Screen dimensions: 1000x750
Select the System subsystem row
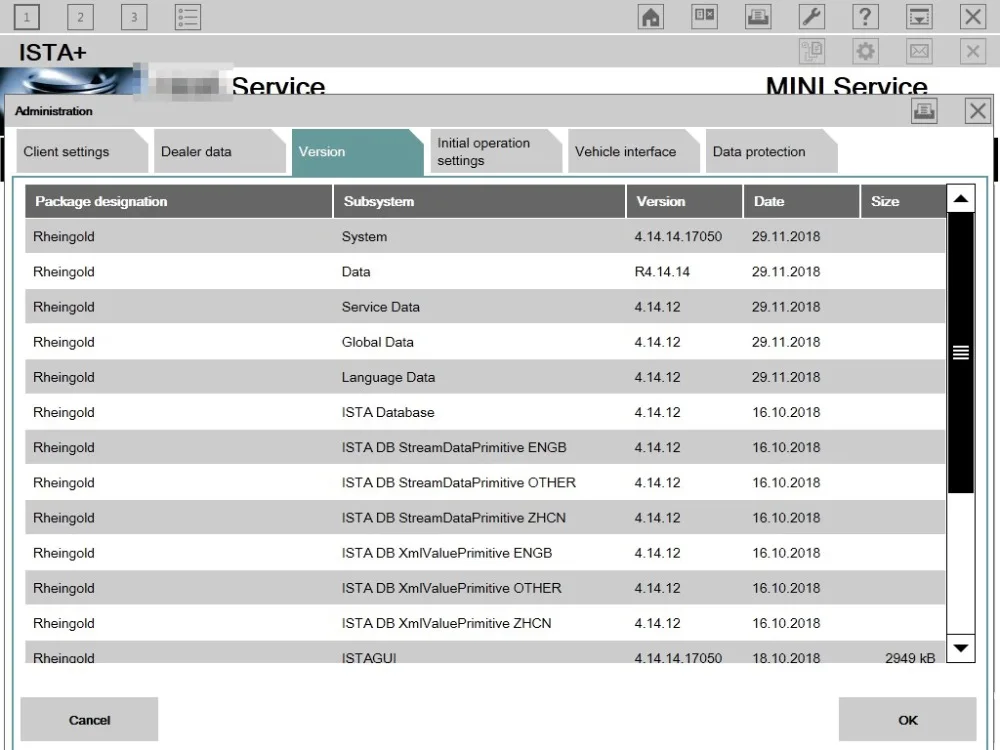click(485, 237)
